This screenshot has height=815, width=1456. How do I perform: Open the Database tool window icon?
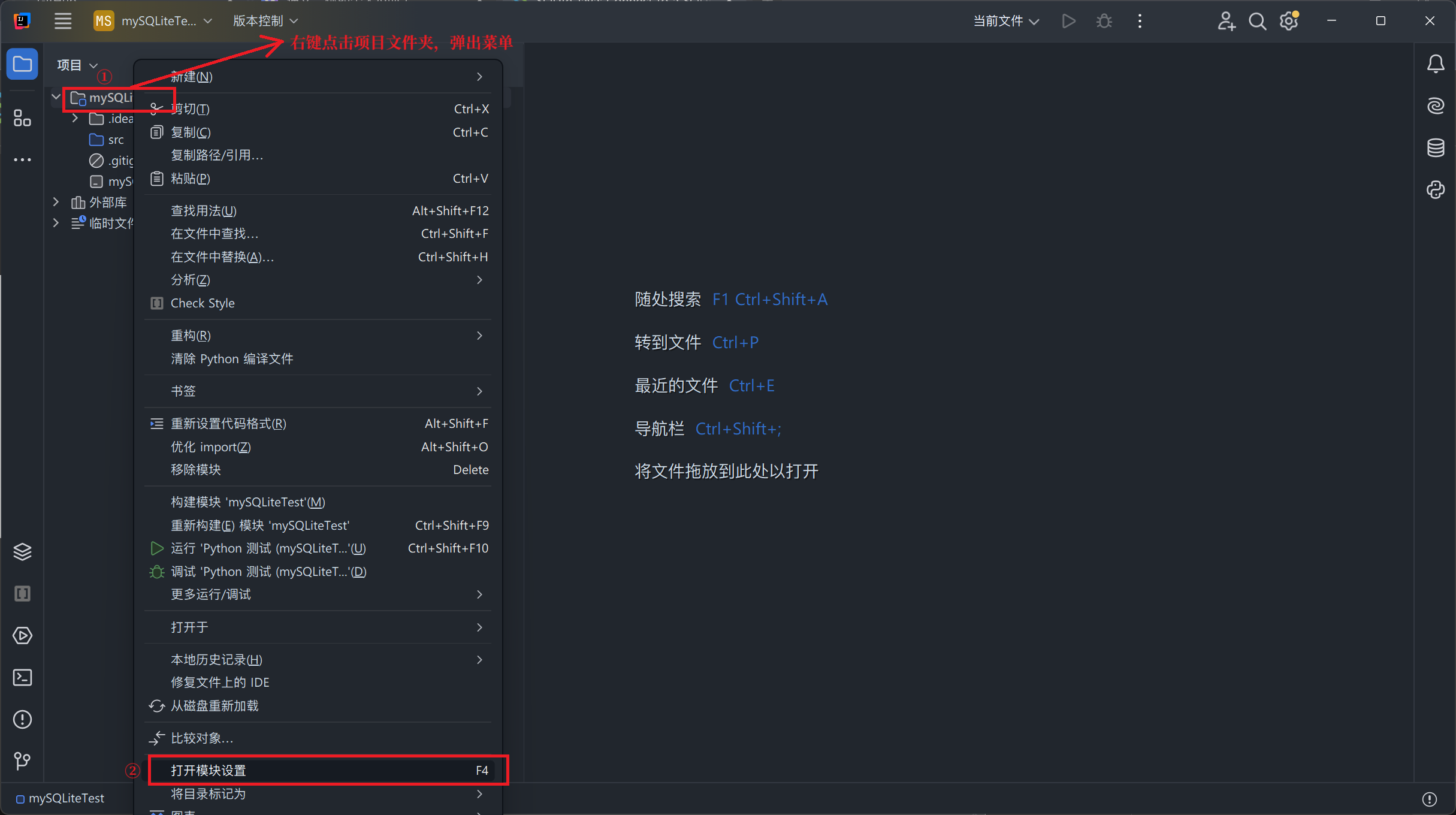tap(1435, 147)
